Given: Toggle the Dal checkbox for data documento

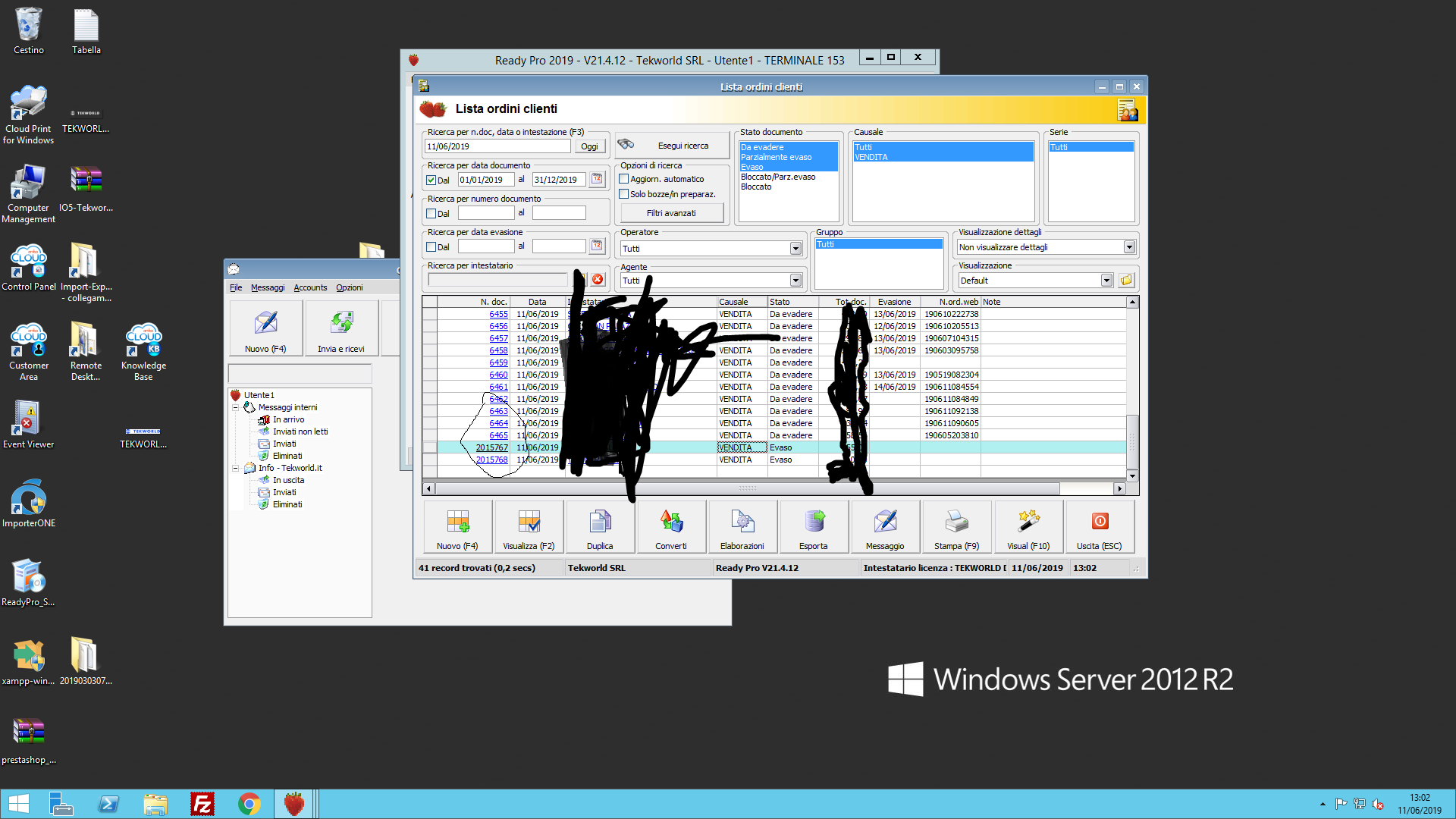Looking at the screenshot, I should tap(431, 180).
